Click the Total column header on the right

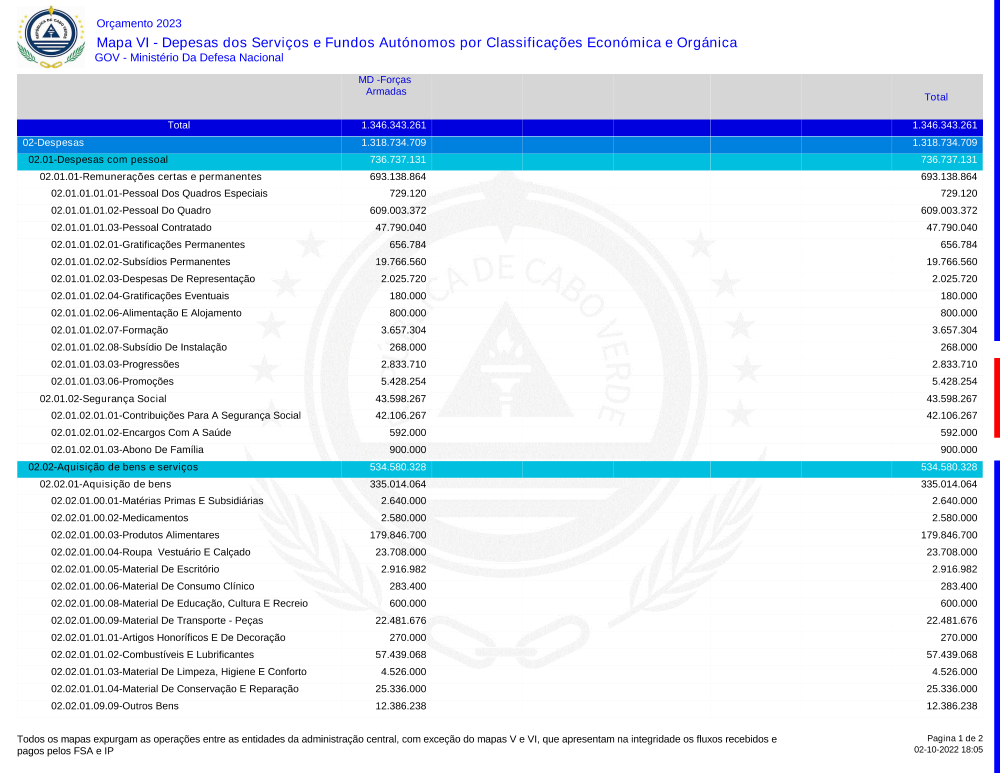[x=936, y=97]
